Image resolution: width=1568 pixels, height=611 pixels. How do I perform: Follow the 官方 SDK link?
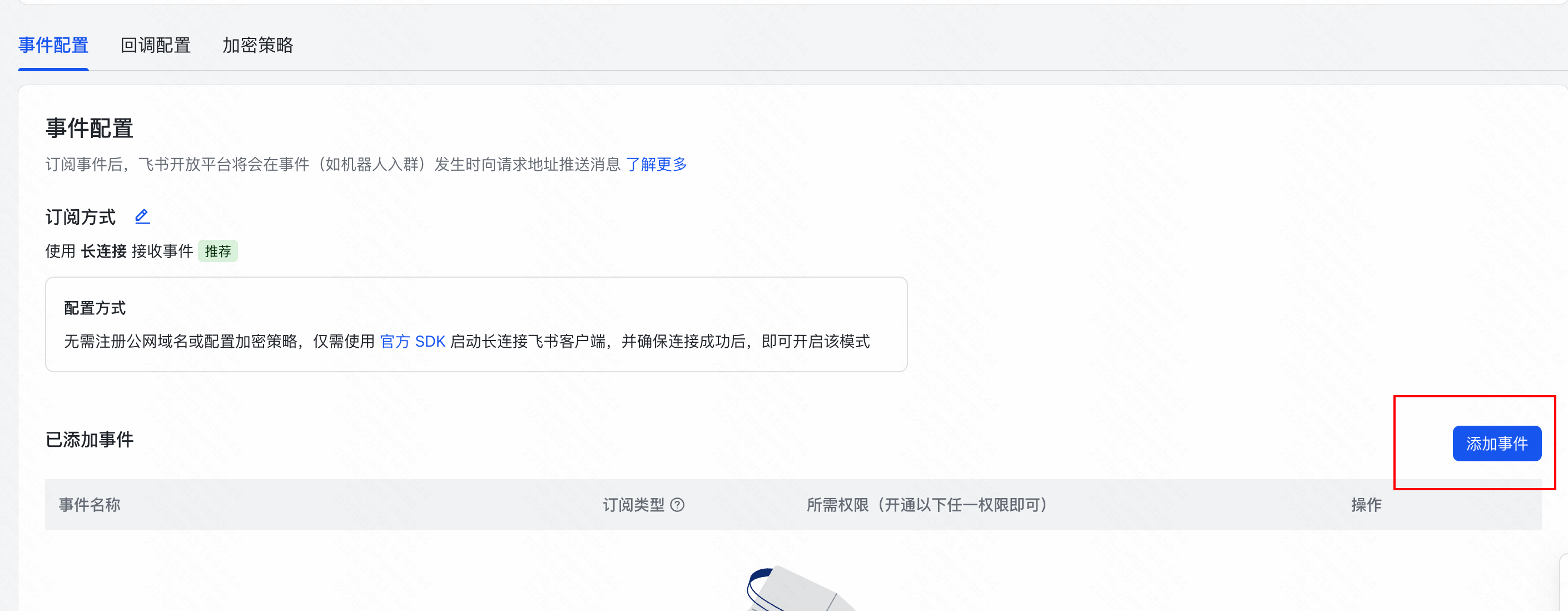pos(412,341)
